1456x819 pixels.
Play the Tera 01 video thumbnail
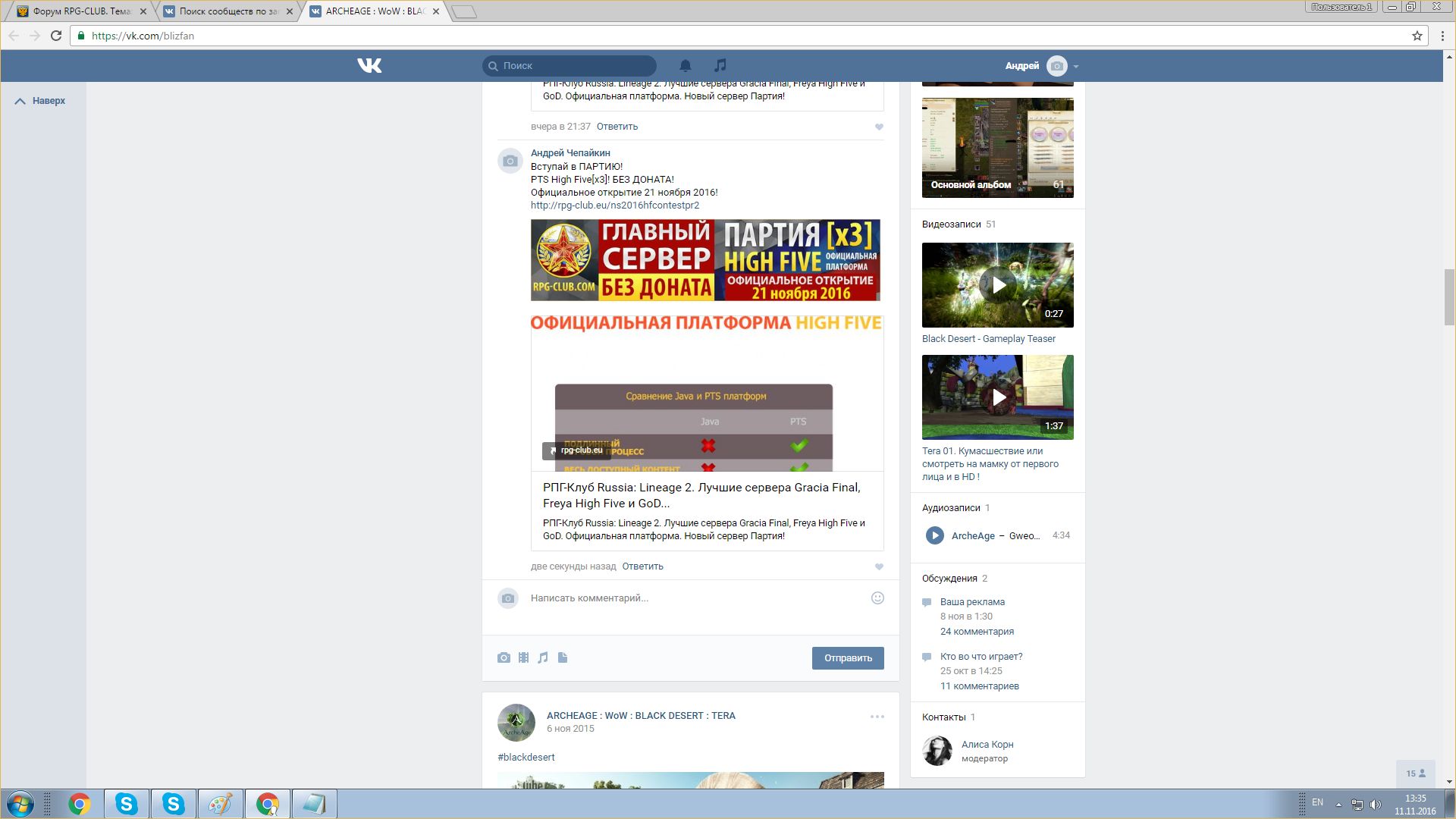[x=998, y=397]
